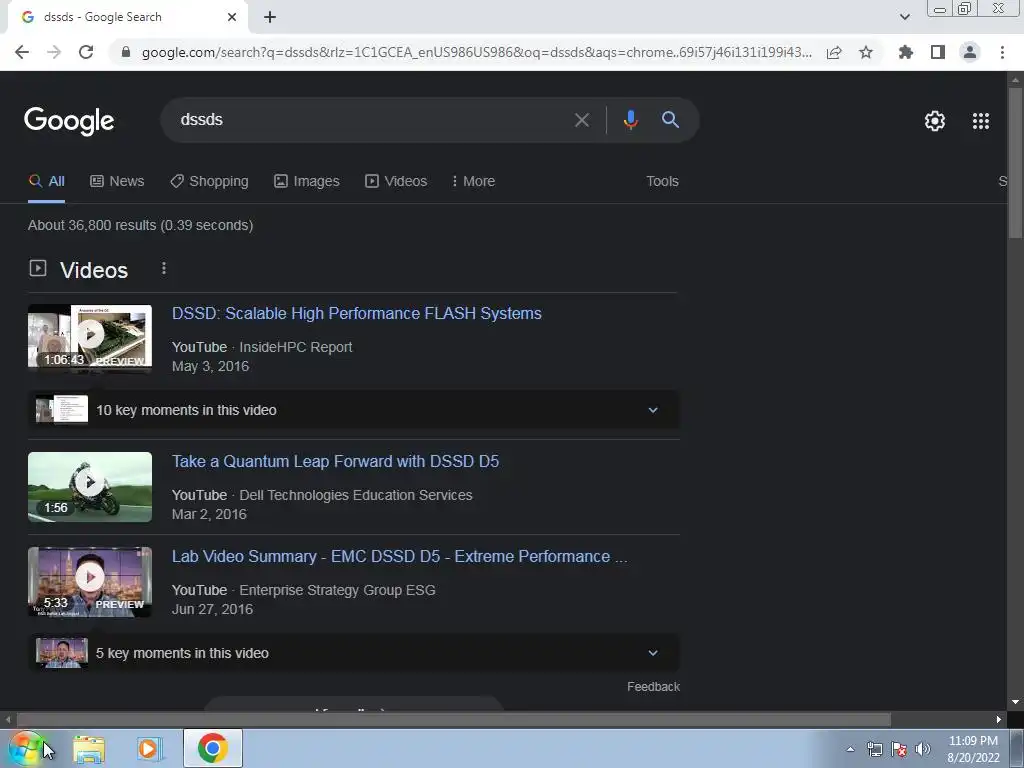The width and height of the screenshot is (1024, 768).
Task: Click the vertical scrollbar thumb
Action: click(x=1015, y=162)
